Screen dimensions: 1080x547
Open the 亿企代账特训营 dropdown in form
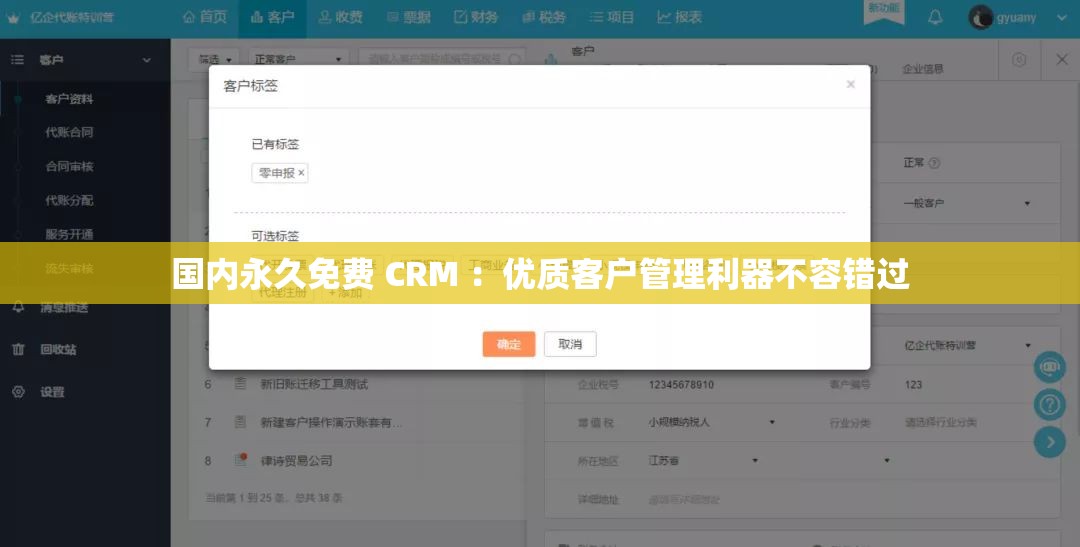pos(966,345)
